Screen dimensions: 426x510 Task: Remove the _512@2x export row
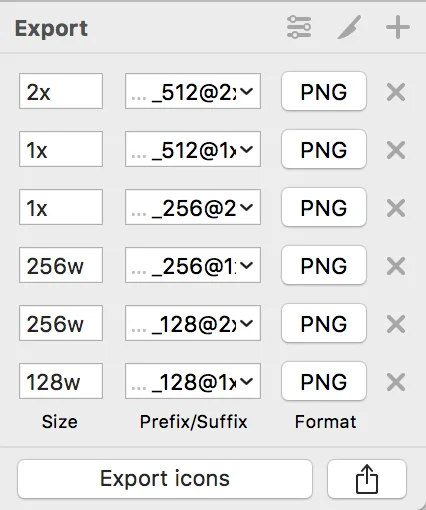396,92
